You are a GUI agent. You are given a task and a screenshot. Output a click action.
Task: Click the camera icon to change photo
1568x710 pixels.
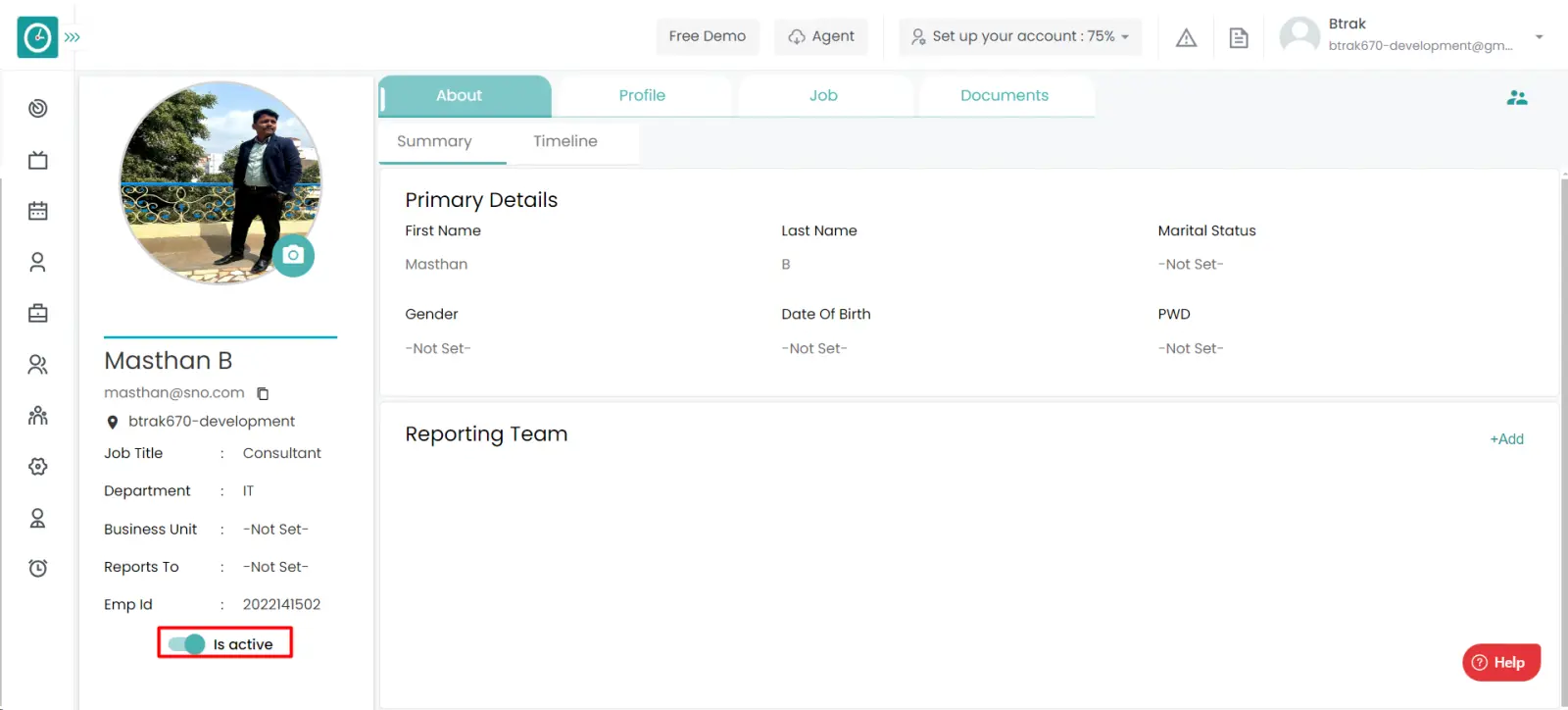pos(293,255)
